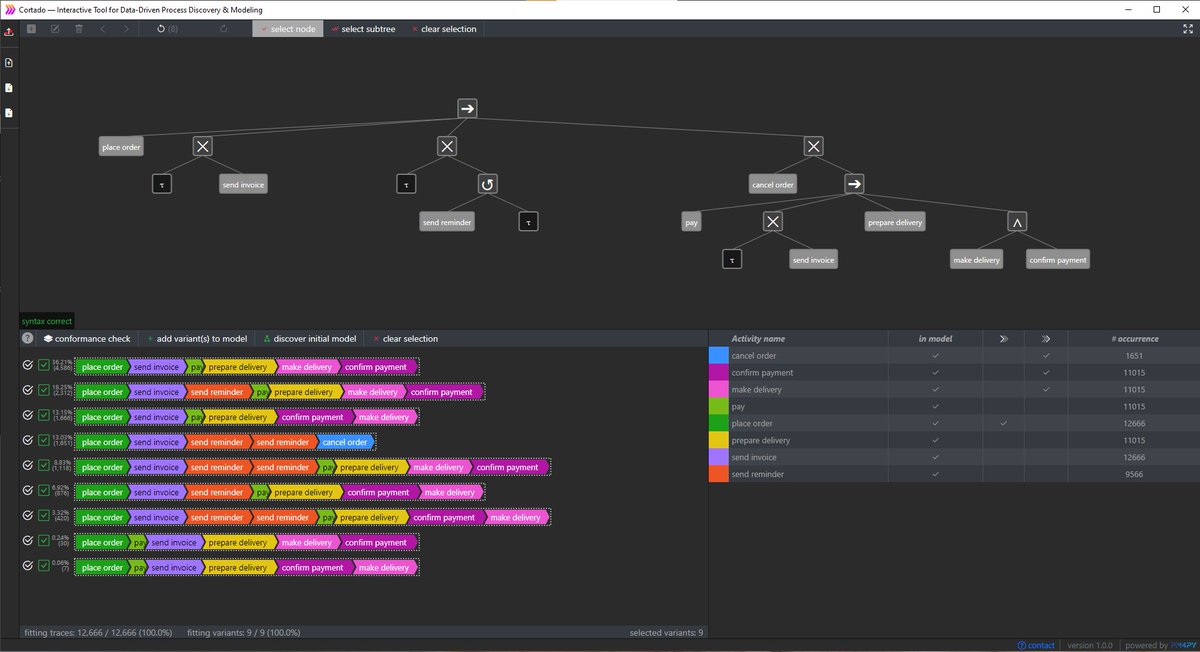Screen dimensions: 1200x652
Task: Click 'make delivery' row in activity table
Action: (x=954, y=389)
